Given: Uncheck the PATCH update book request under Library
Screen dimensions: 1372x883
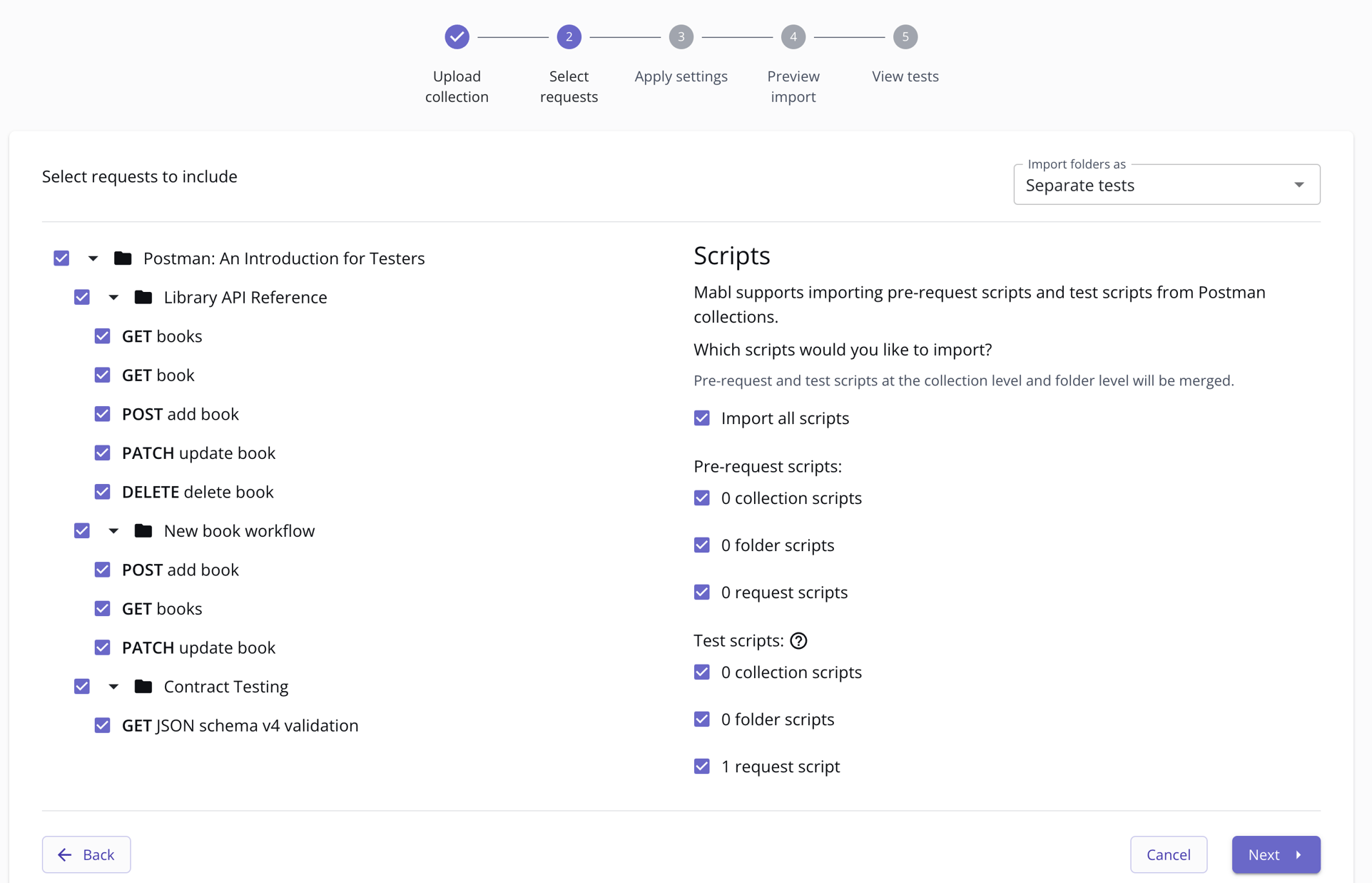Looking at the screenshot, I should pyautogui.click(x=102, y=453).
